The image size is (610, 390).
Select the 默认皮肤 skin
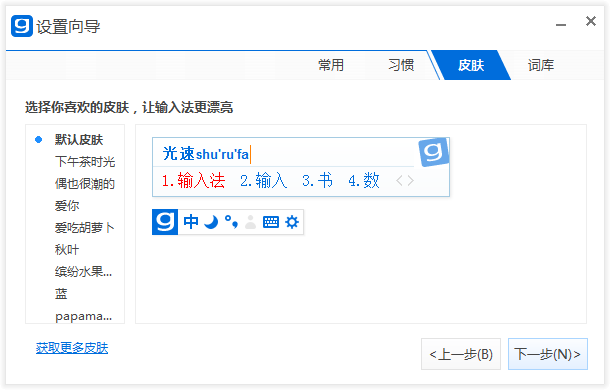pyautogui.click(x=79, y=140)
